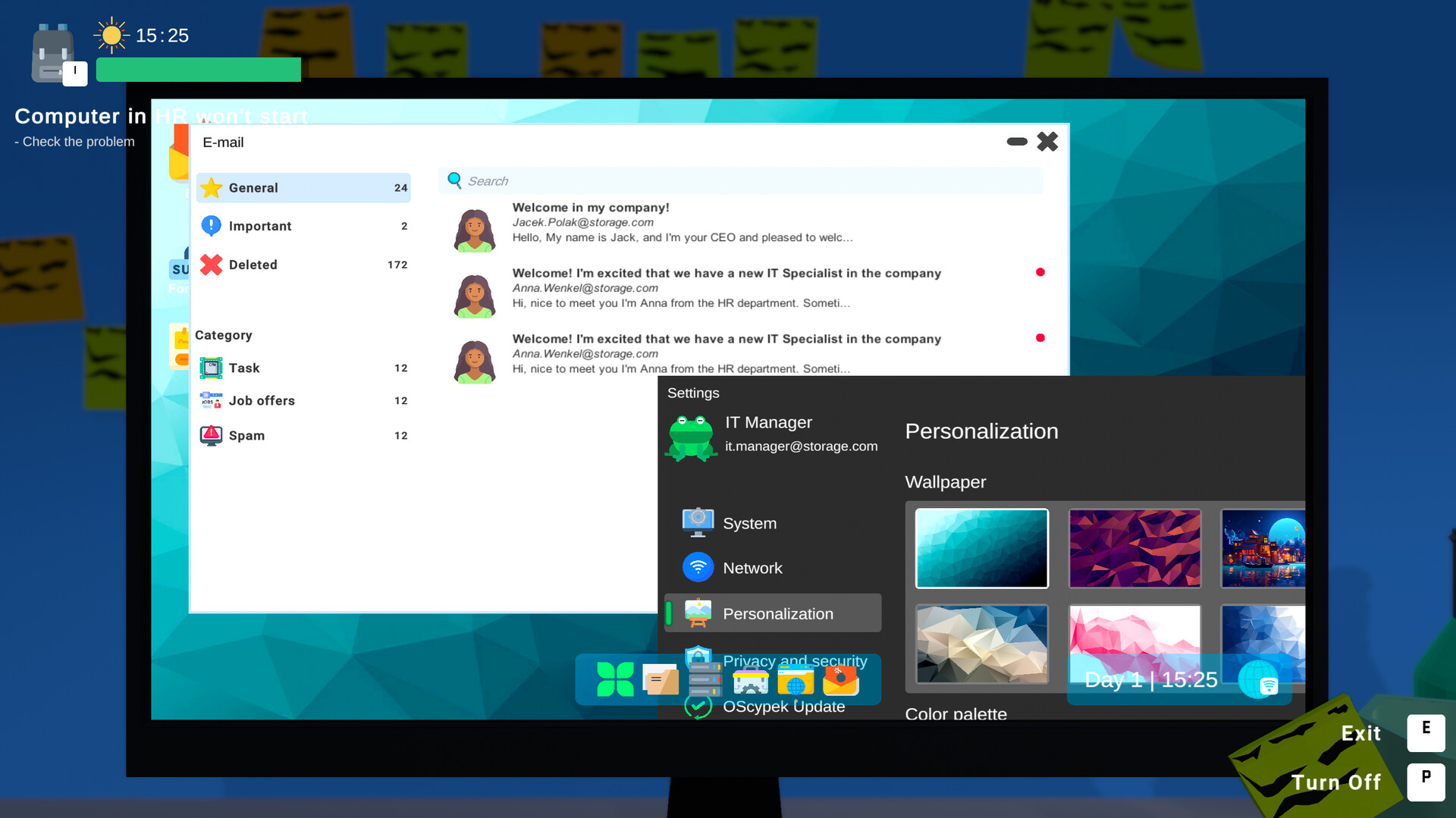Screen dimensions: 1456x818
Task: Select the purple red polygon wallpaper
Action: click(1134, 548)
